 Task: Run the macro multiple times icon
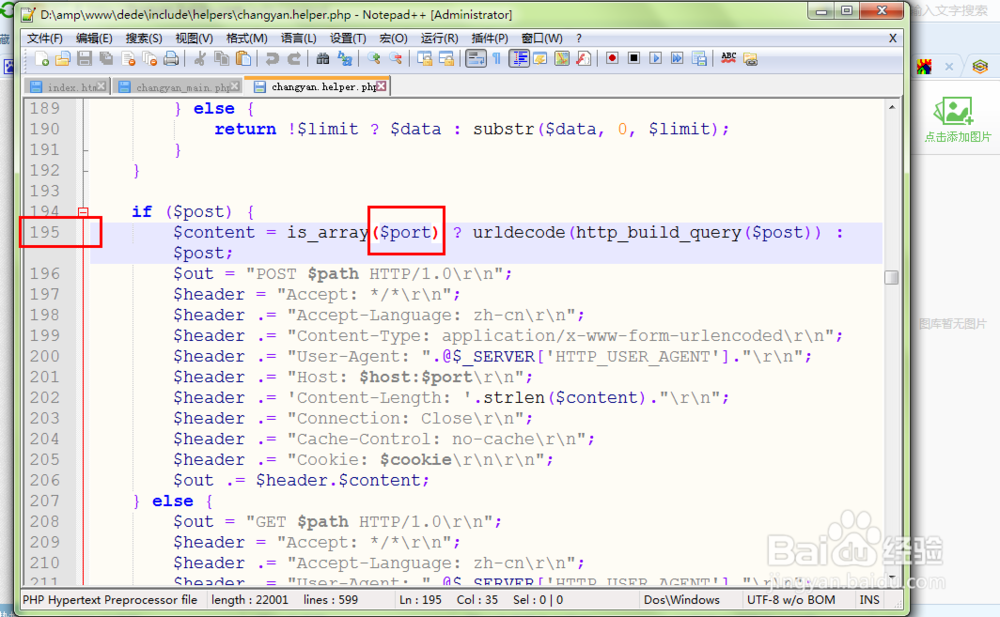click(x=677, y=59)
